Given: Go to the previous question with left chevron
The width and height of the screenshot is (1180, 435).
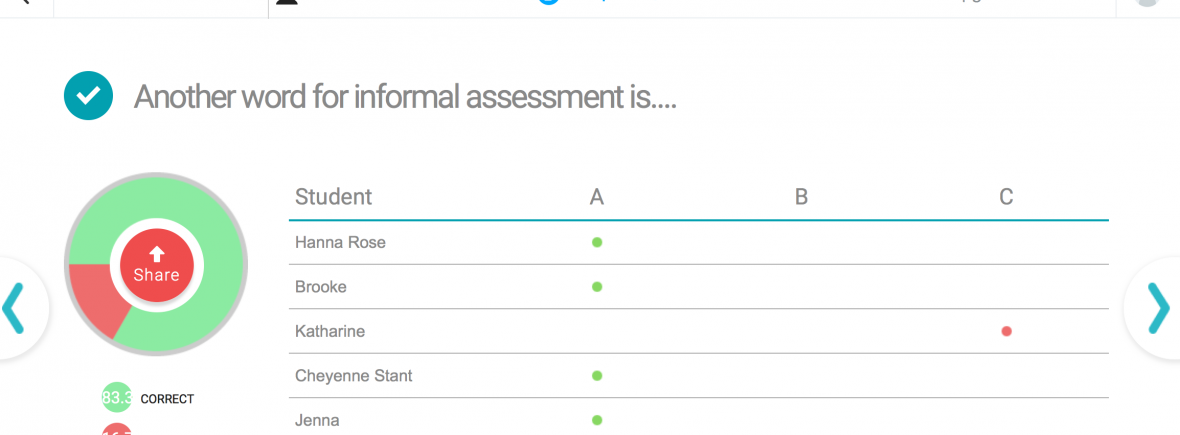Looking at the screenshot, I should 14,308.
